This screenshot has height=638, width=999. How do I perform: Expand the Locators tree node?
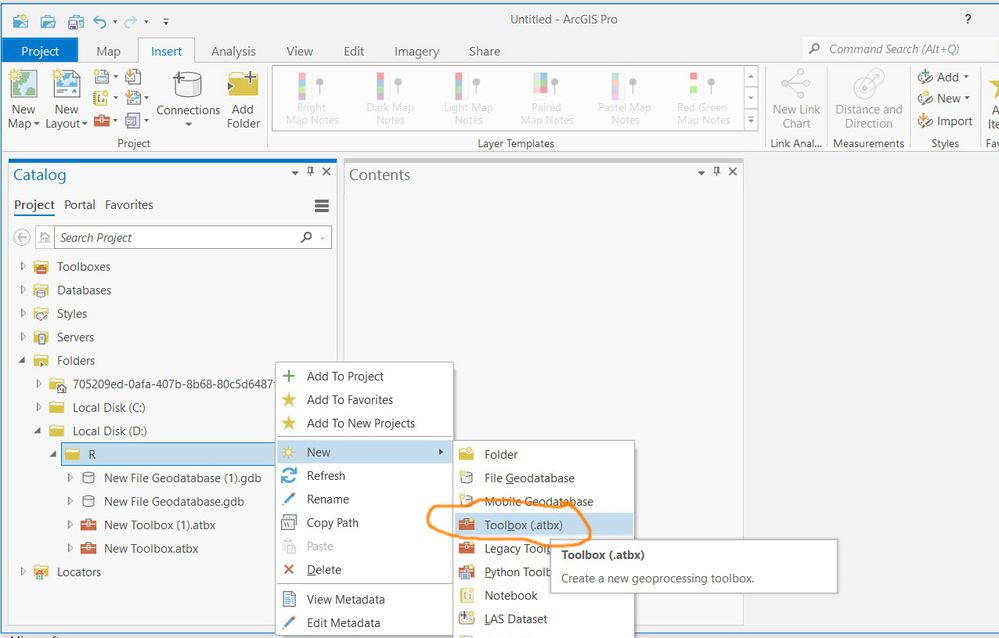pos(23,571)
